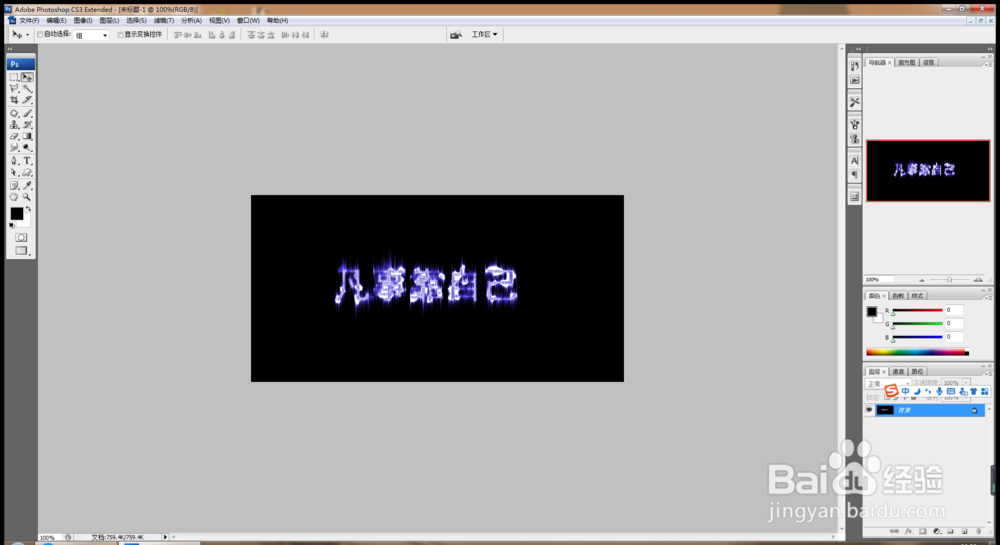Select the Zoom magnifier tool

pyautogui.click(x=27, y=197)
